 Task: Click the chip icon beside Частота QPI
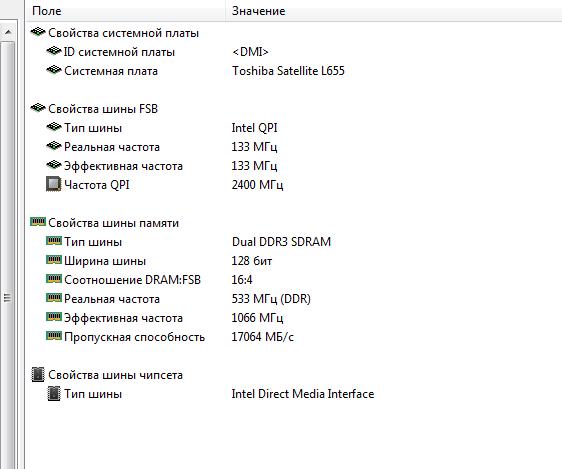pyautogui.click(x=54, y=184)
